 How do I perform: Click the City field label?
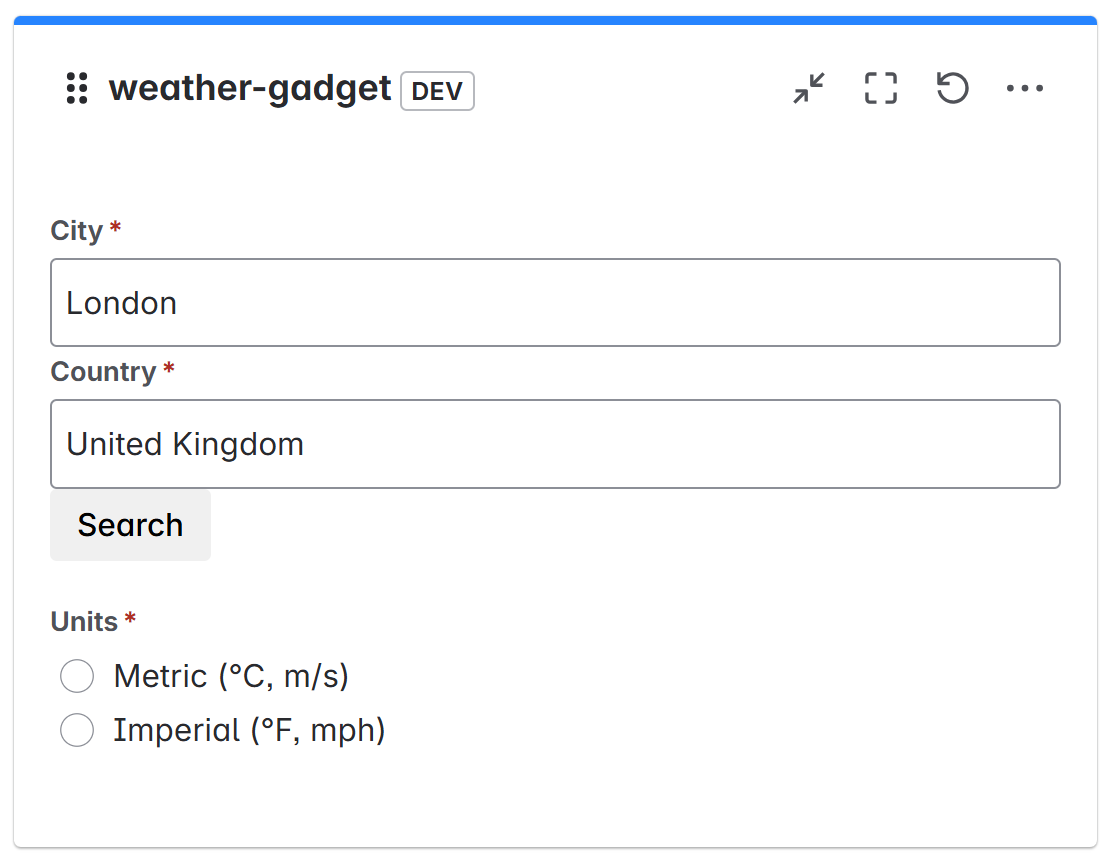tap(77, 231)
